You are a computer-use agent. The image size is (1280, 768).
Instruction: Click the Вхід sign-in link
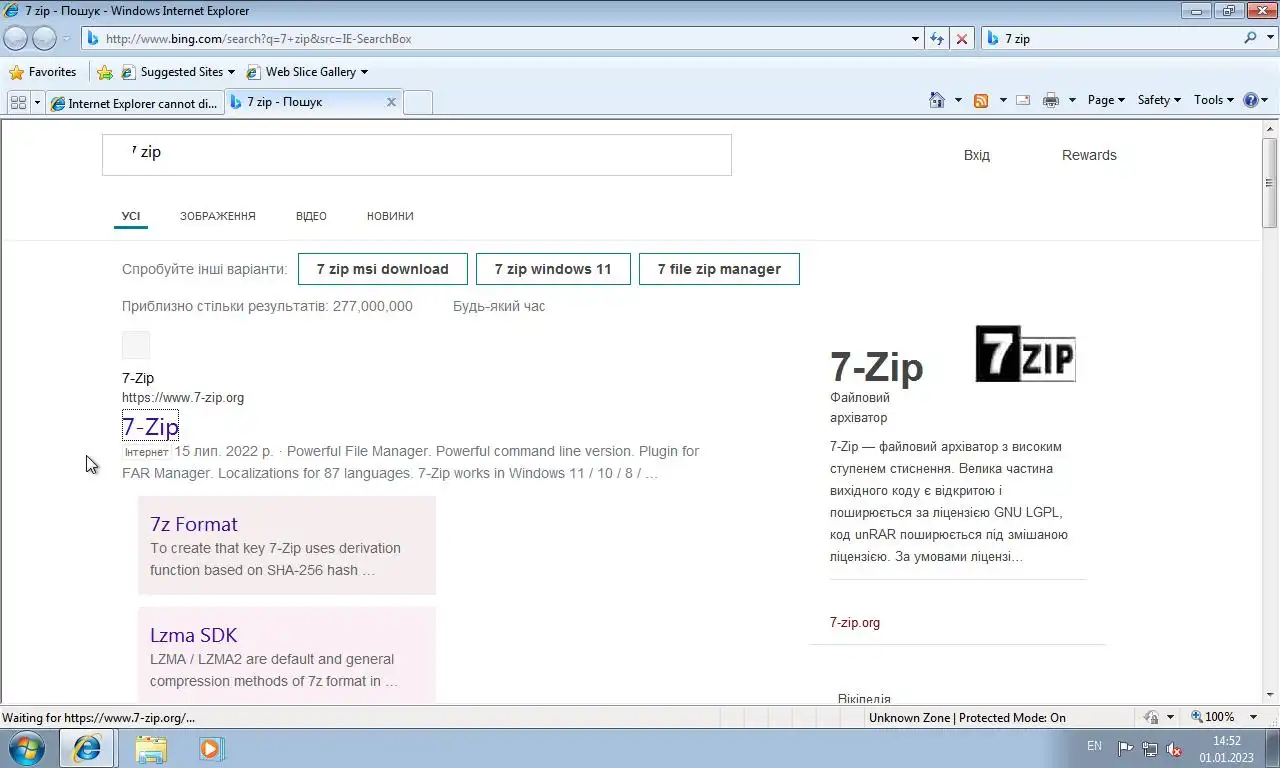[977, 155]
